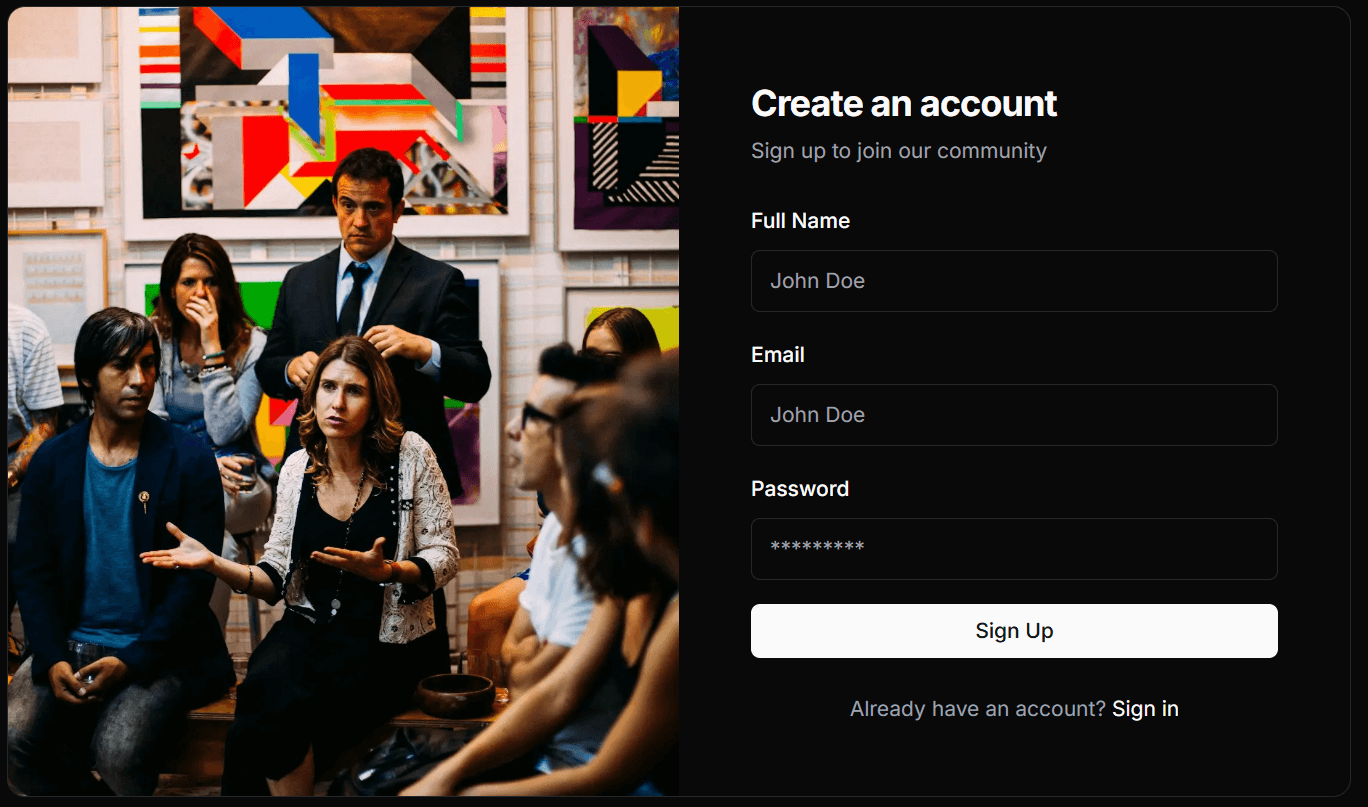Select the Password input field
The image size is (1368, 807).
(x=1013, y=549)
